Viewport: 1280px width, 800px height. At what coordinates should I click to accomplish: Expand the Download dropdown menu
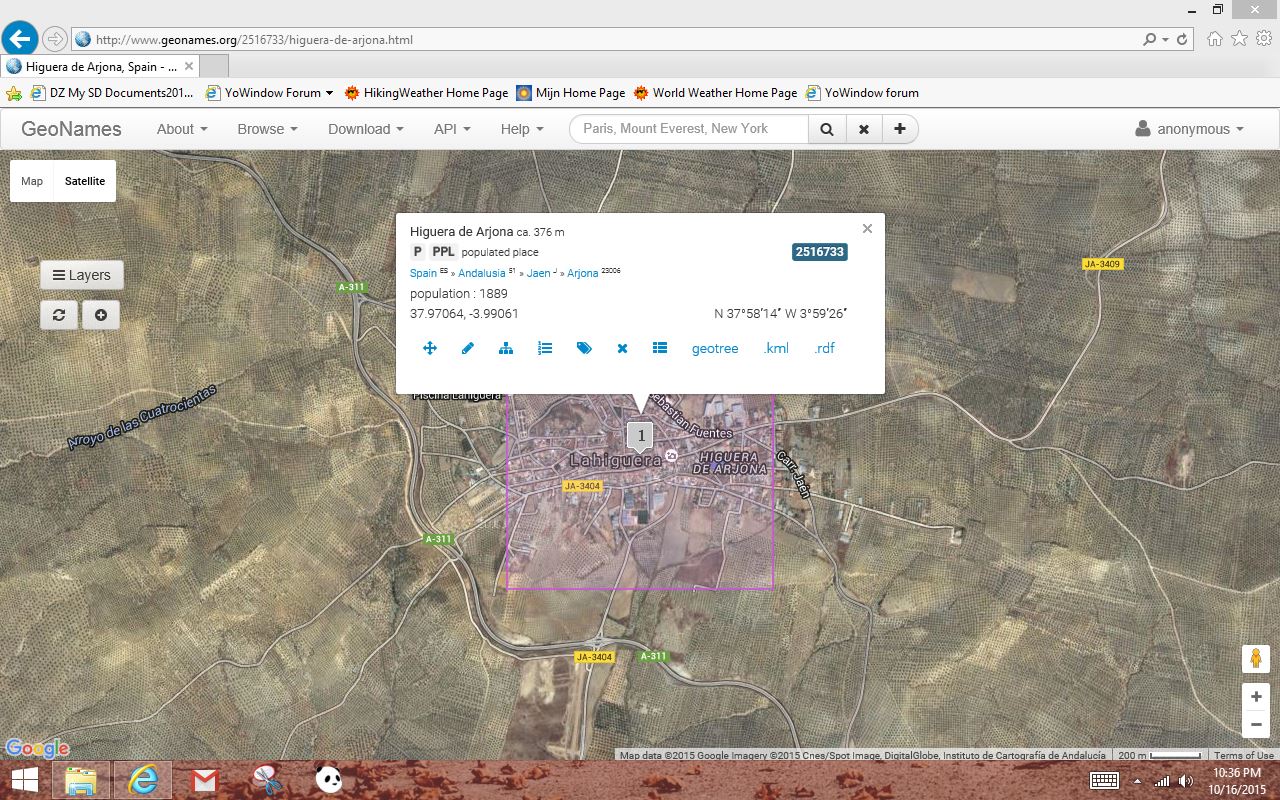365,129
